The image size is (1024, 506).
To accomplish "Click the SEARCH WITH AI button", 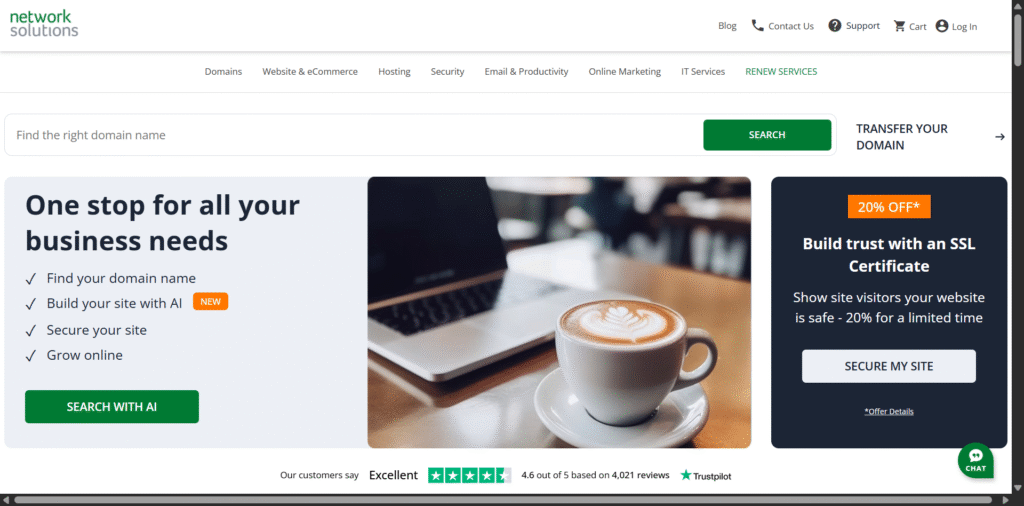I will (112, 407).
